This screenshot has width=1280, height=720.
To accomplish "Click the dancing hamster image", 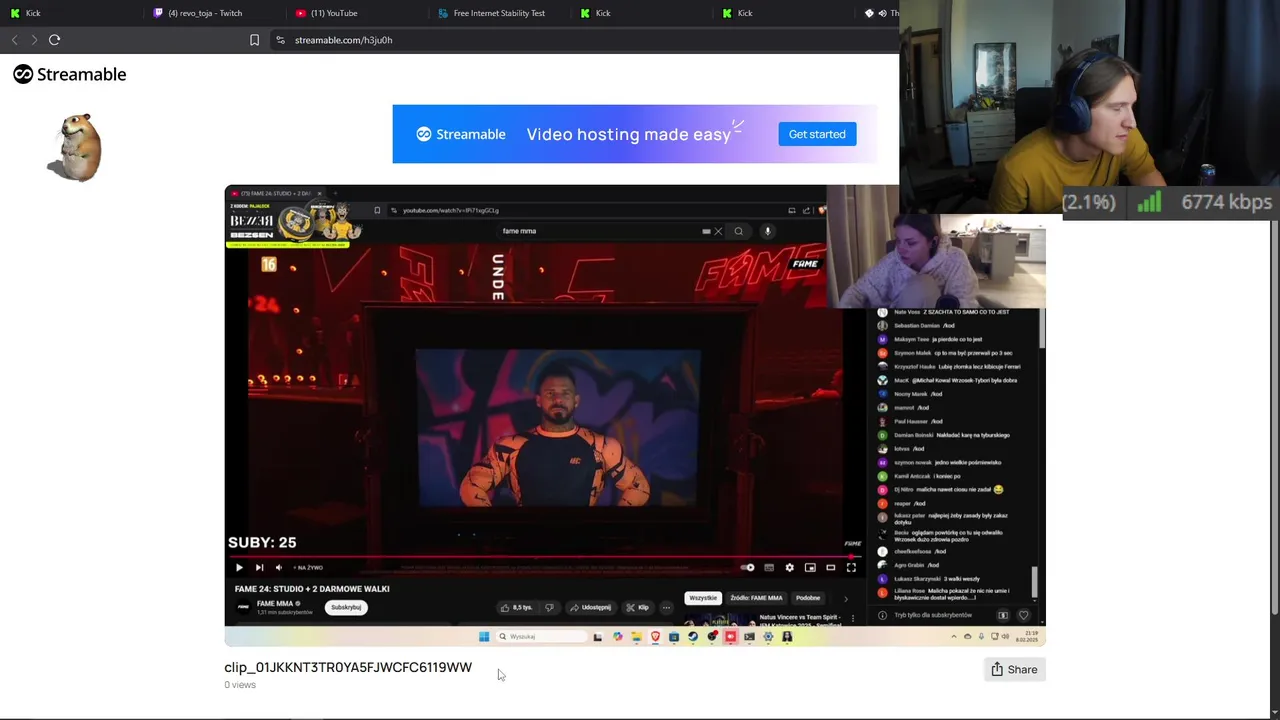I will (x=75, y=147).
